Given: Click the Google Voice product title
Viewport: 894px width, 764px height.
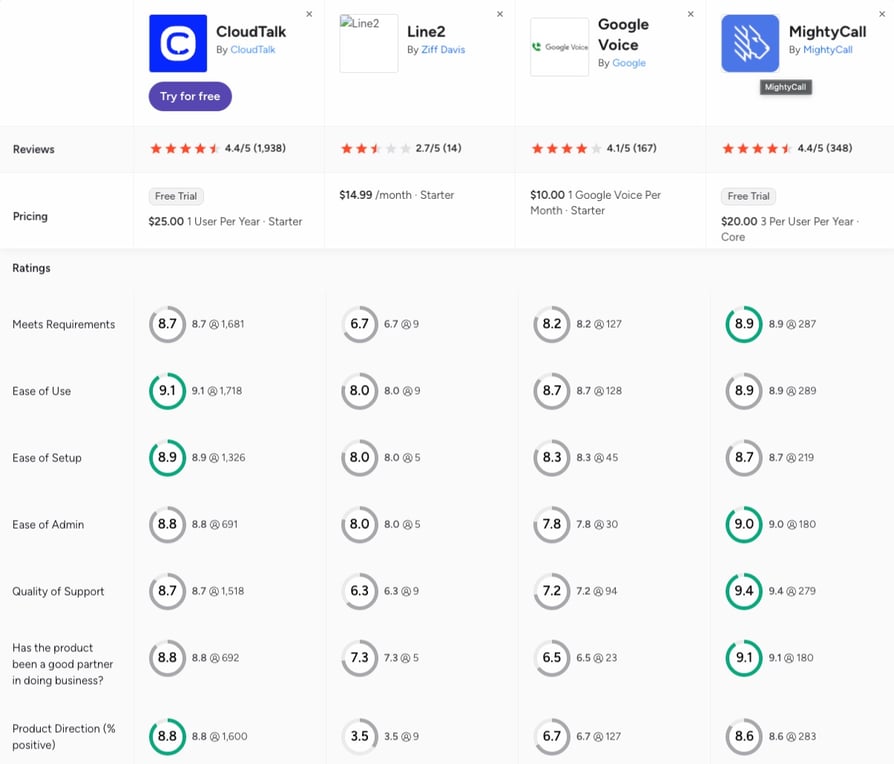Looking at the screenshot, I should click(623, 34).
